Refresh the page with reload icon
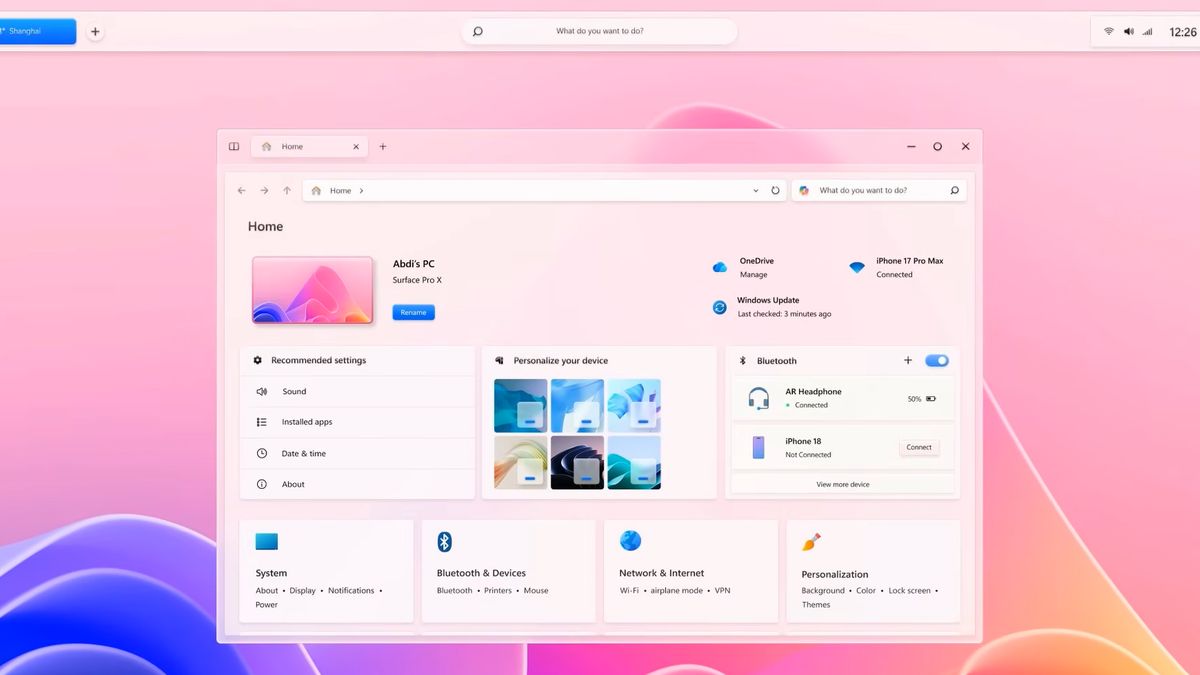1200x675 pixels. coord(775,190)
